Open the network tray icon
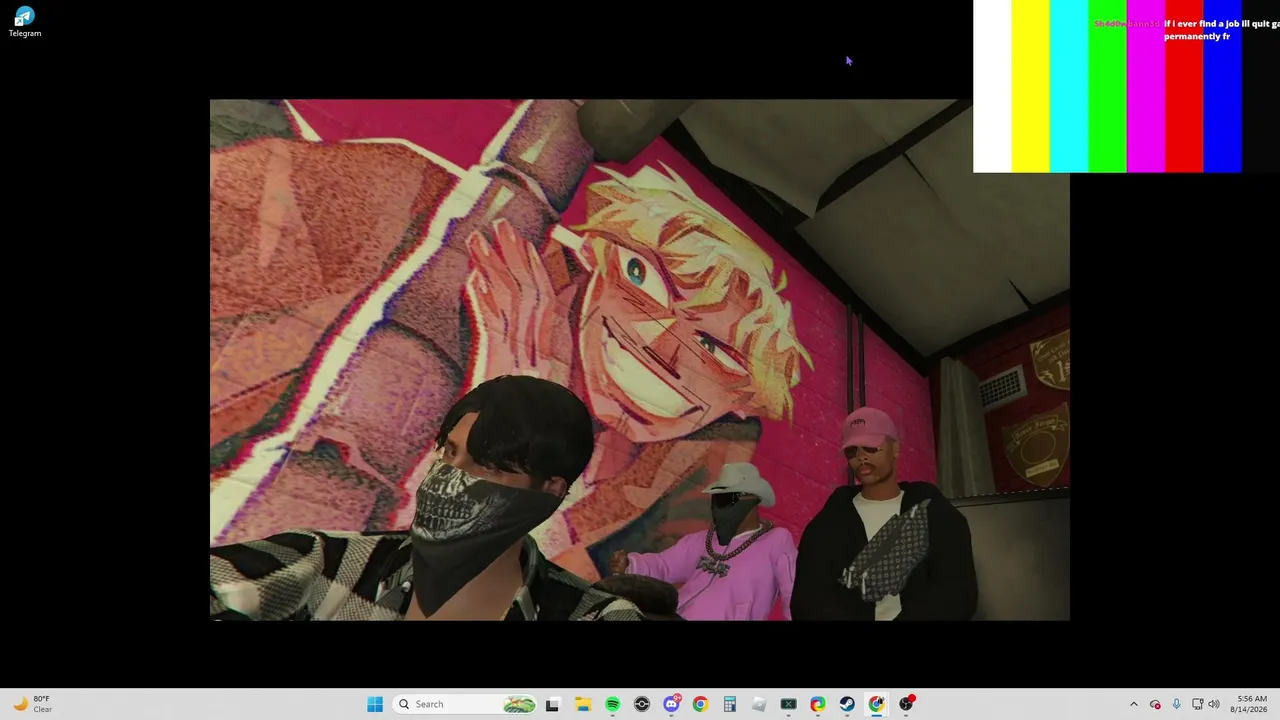1280x720 pixels. click(x=1197, y=704)
